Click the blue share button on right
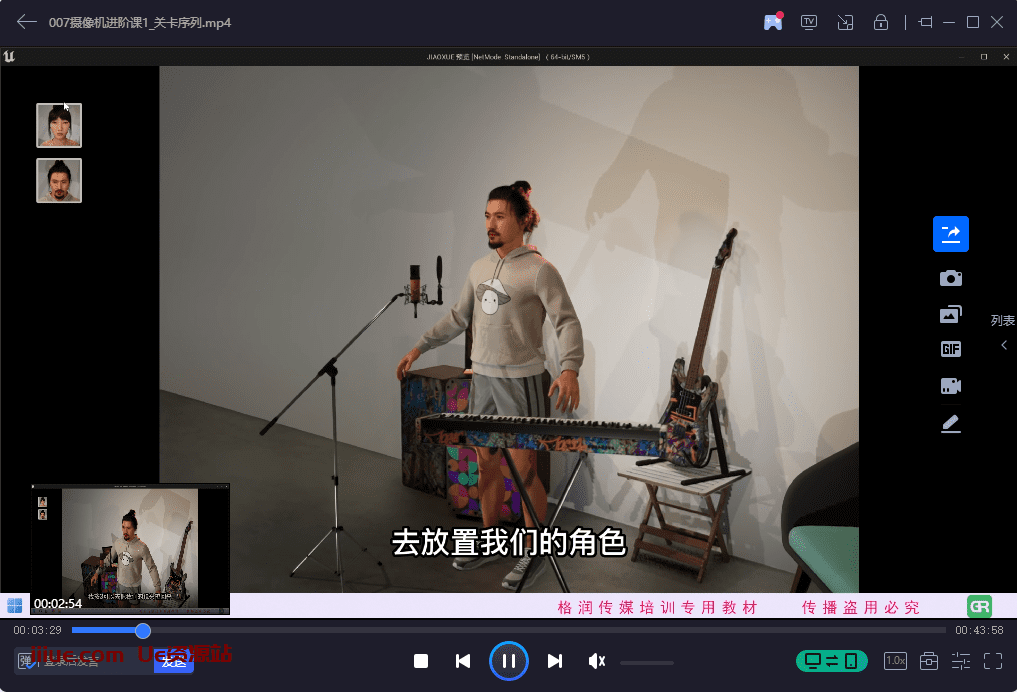Image resolution: width=1017 pixels, height=692 pixels. 950,234
